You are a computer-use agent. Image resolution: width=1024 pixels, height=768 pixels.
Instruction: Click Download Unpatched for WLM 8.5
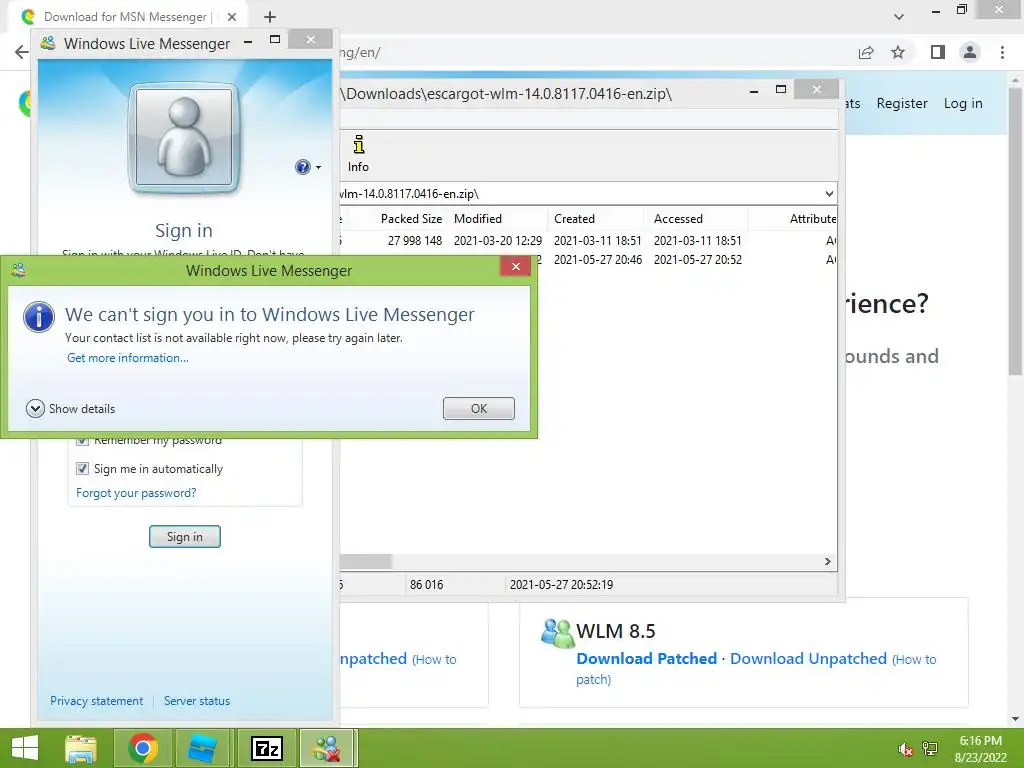pos(808,658)
